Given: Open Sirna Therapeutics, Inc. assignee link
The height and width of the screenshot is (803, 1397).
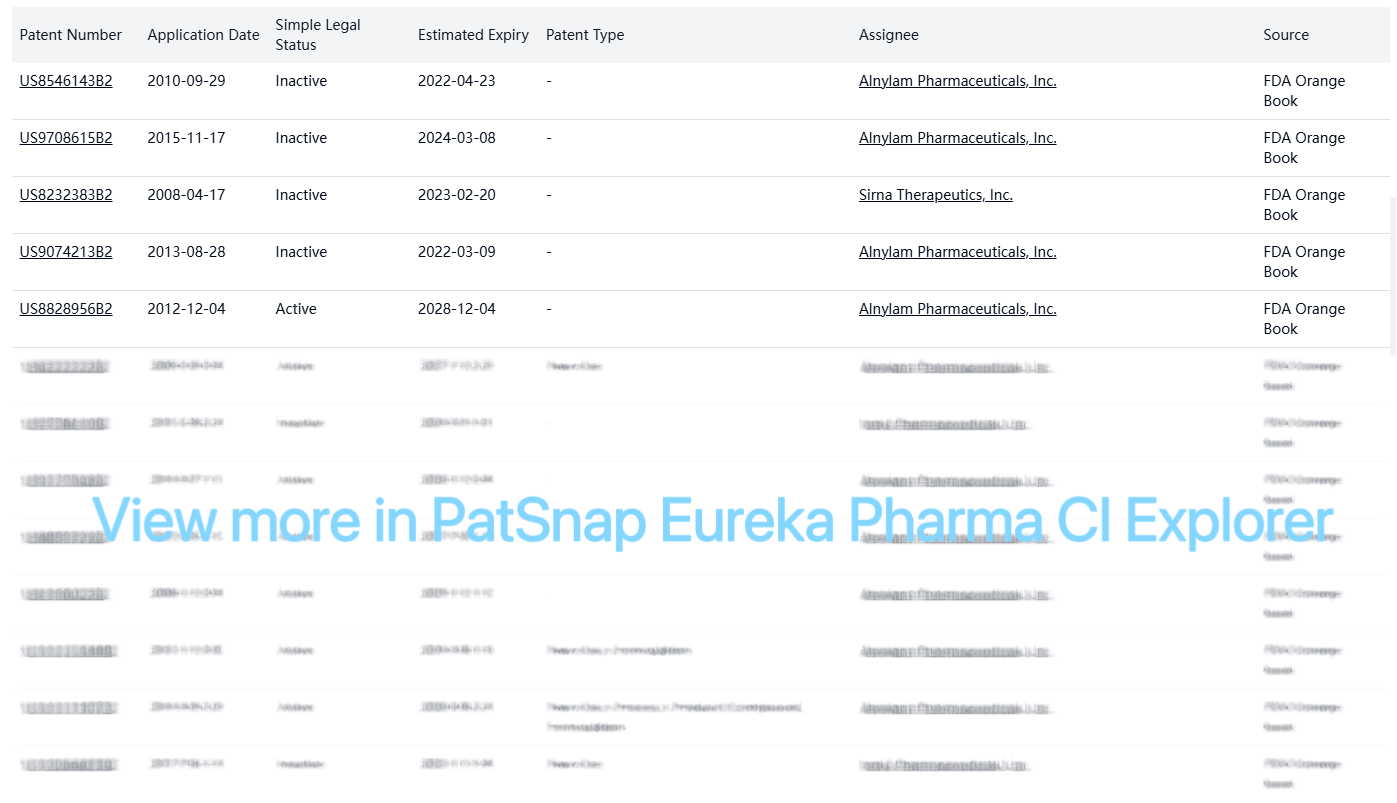Looking at the screenshot, I should pyautogui.click(x=935, y=195).
